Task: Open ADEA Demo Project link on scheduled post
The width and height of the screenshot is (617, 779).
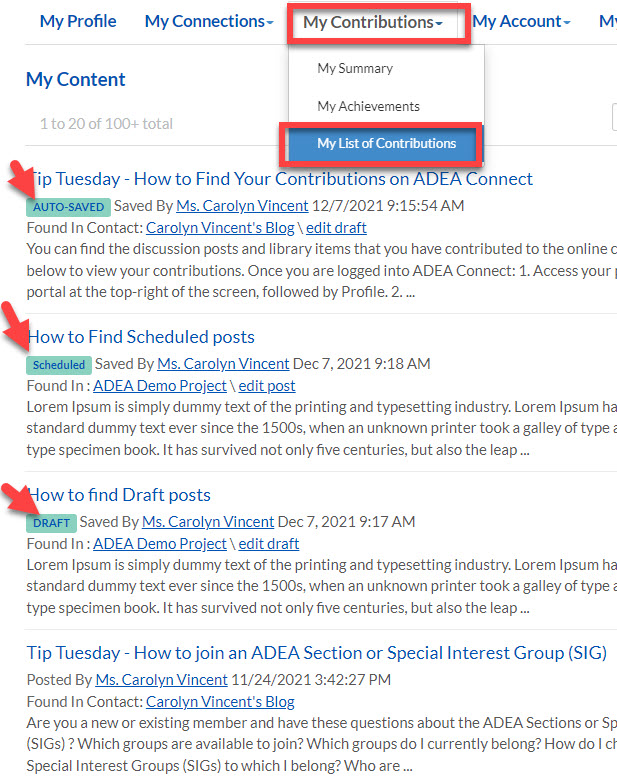Action: (x=160, y=386)
